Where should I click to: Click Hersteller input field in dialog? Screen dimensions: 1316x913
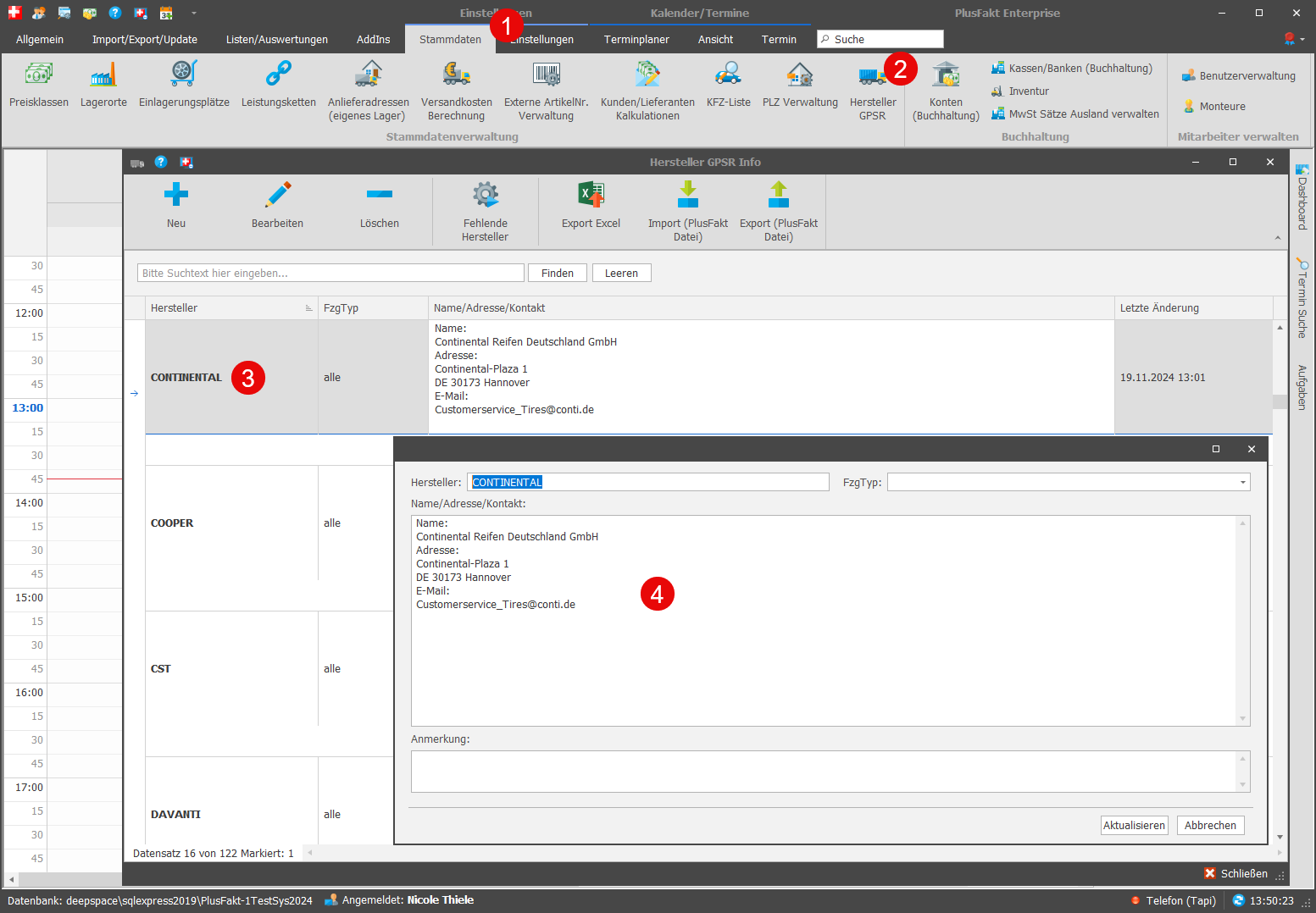coord(648,482)
